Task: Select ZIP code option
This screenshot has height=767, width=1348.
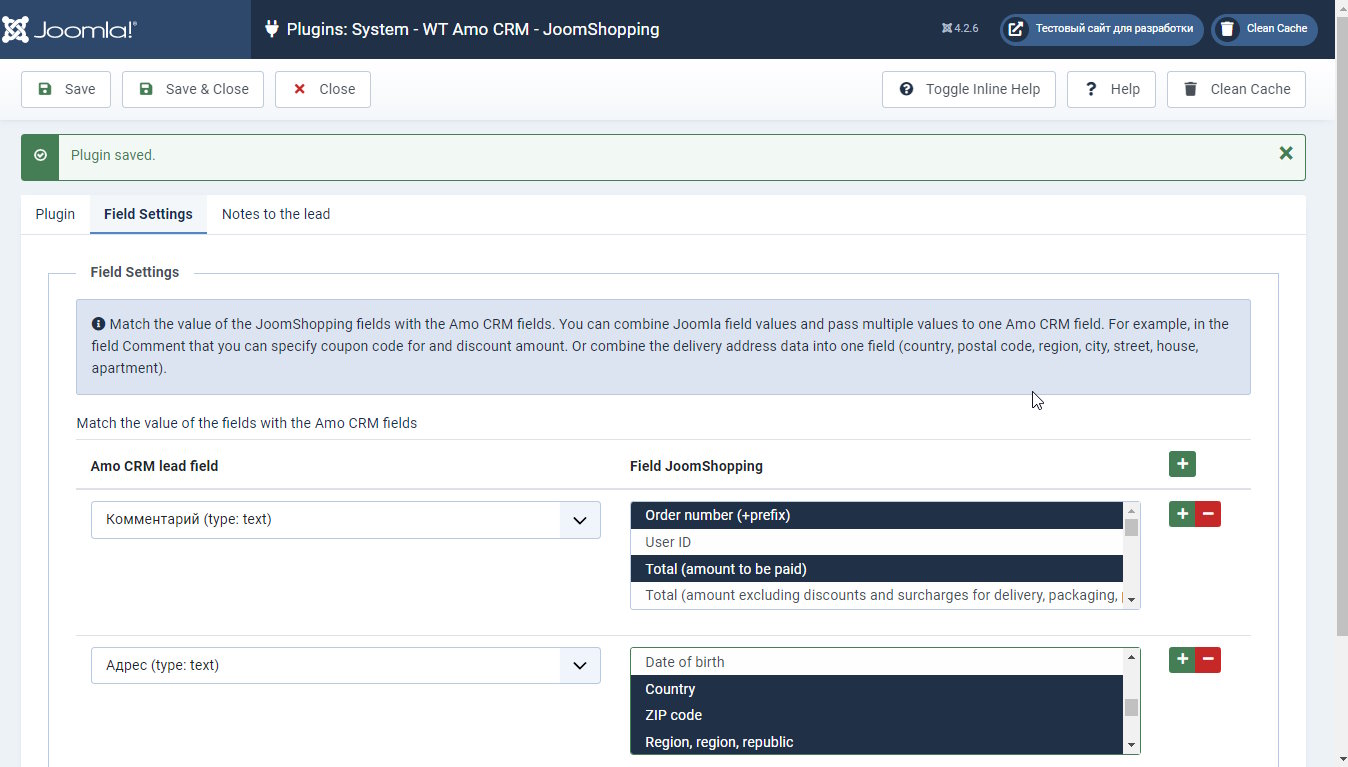Action: [x=877, y=715]
